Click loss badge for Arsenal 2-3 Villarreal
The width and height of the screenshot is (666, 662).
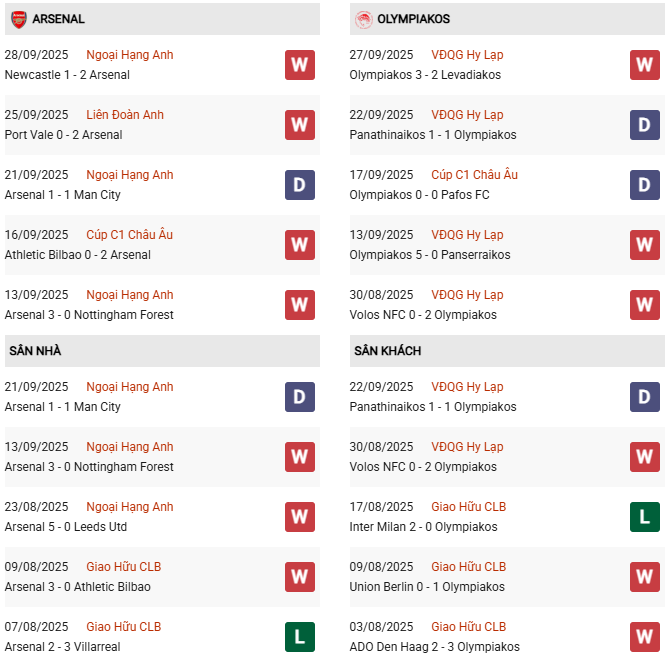[299, 637]
